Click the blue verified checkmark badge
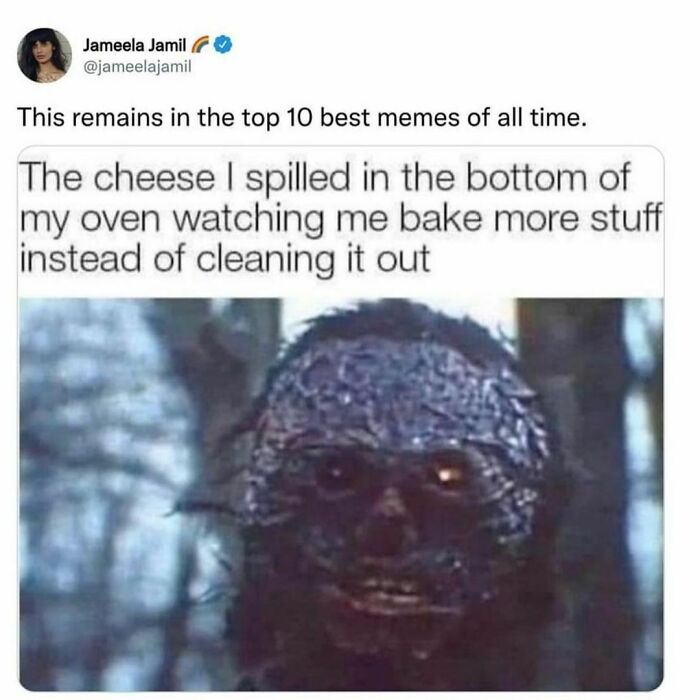 223,45
